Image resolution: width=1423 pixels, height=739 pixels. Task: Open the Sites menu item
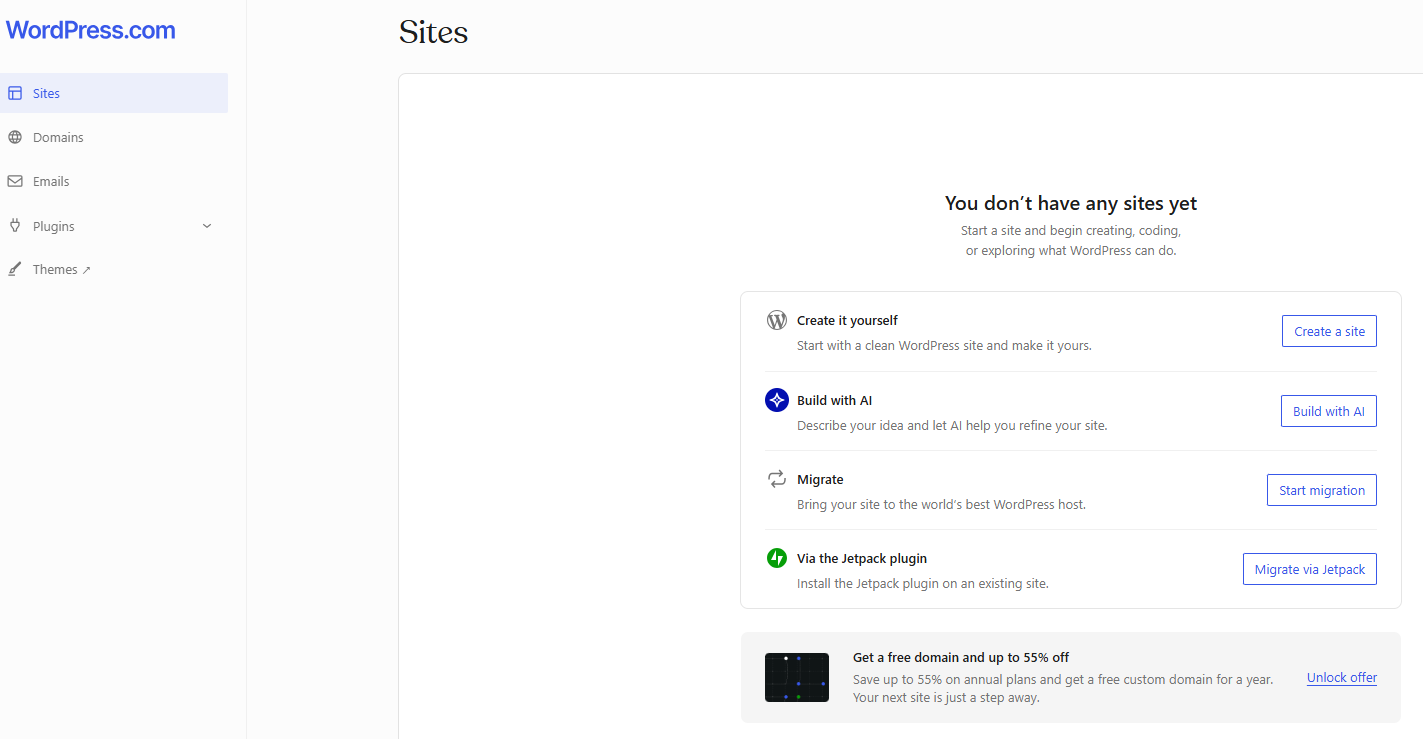[114, 93]
